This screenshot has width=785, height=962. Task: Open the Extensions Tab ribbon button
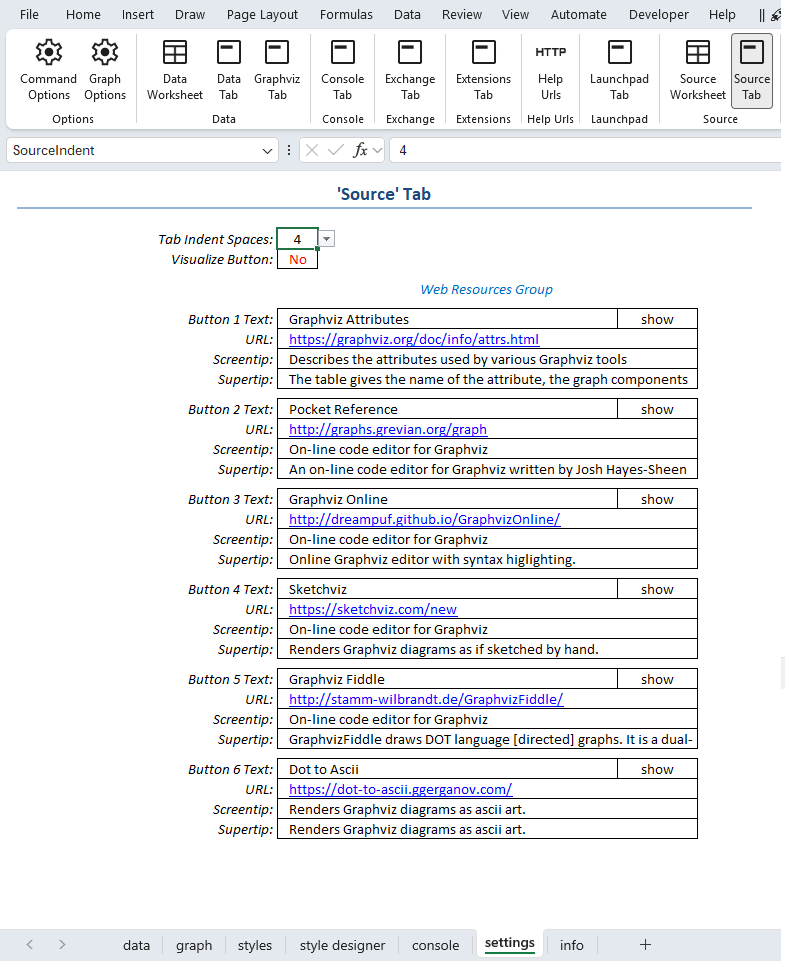[483, 70]
